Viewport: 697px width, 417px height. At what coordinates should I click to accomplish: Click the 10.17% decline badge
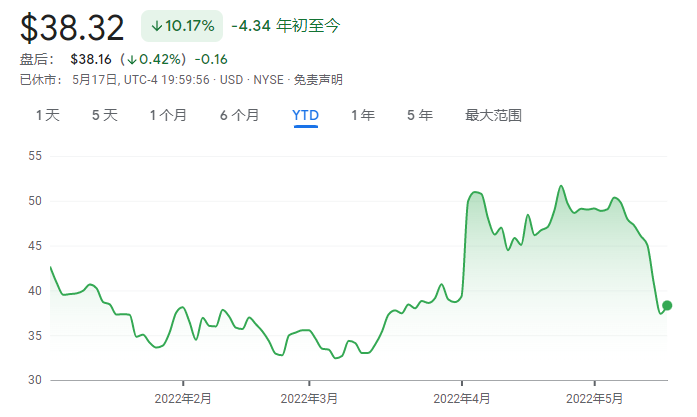coord(182,26)
